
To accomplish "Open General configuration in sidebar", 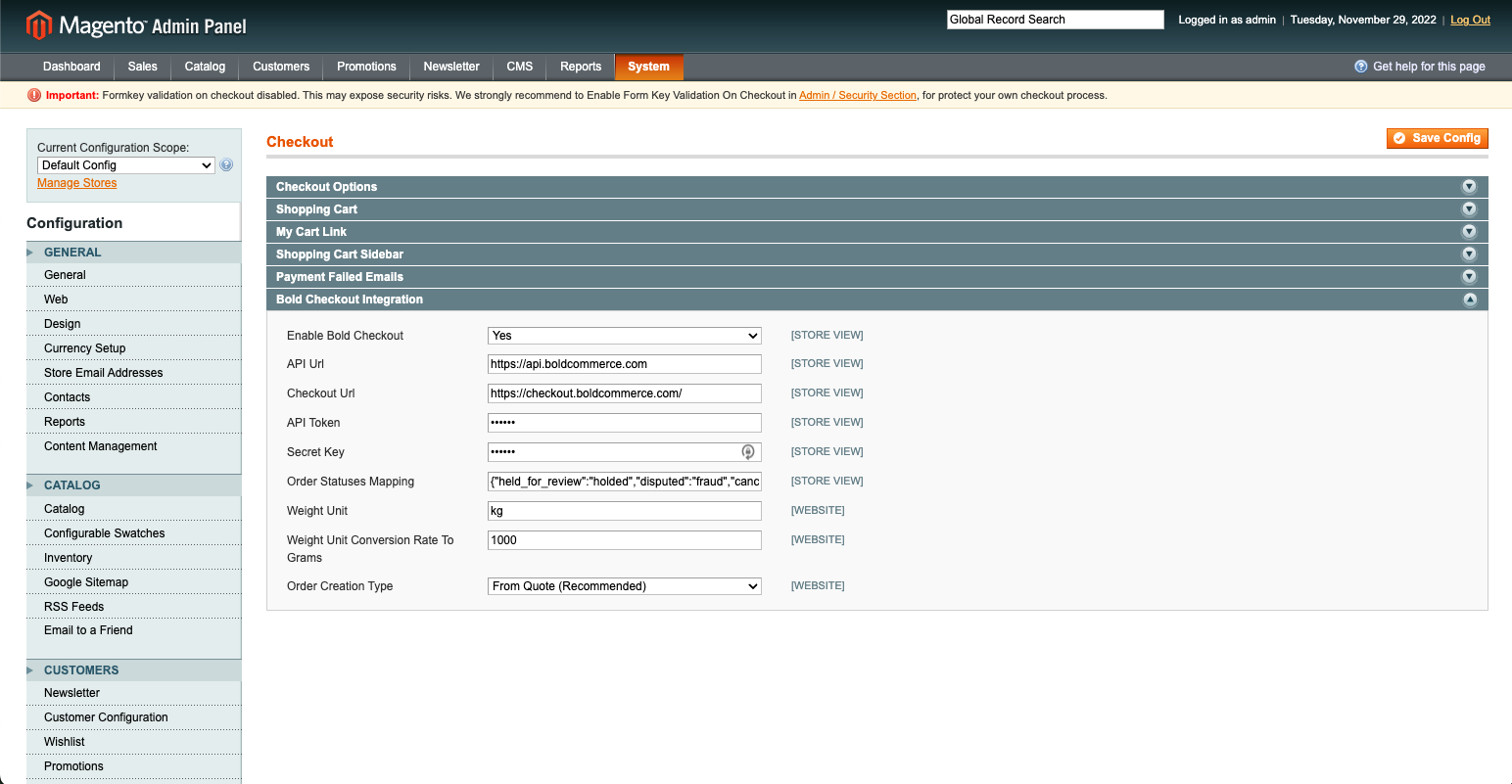I will click(x=133, y=275).
